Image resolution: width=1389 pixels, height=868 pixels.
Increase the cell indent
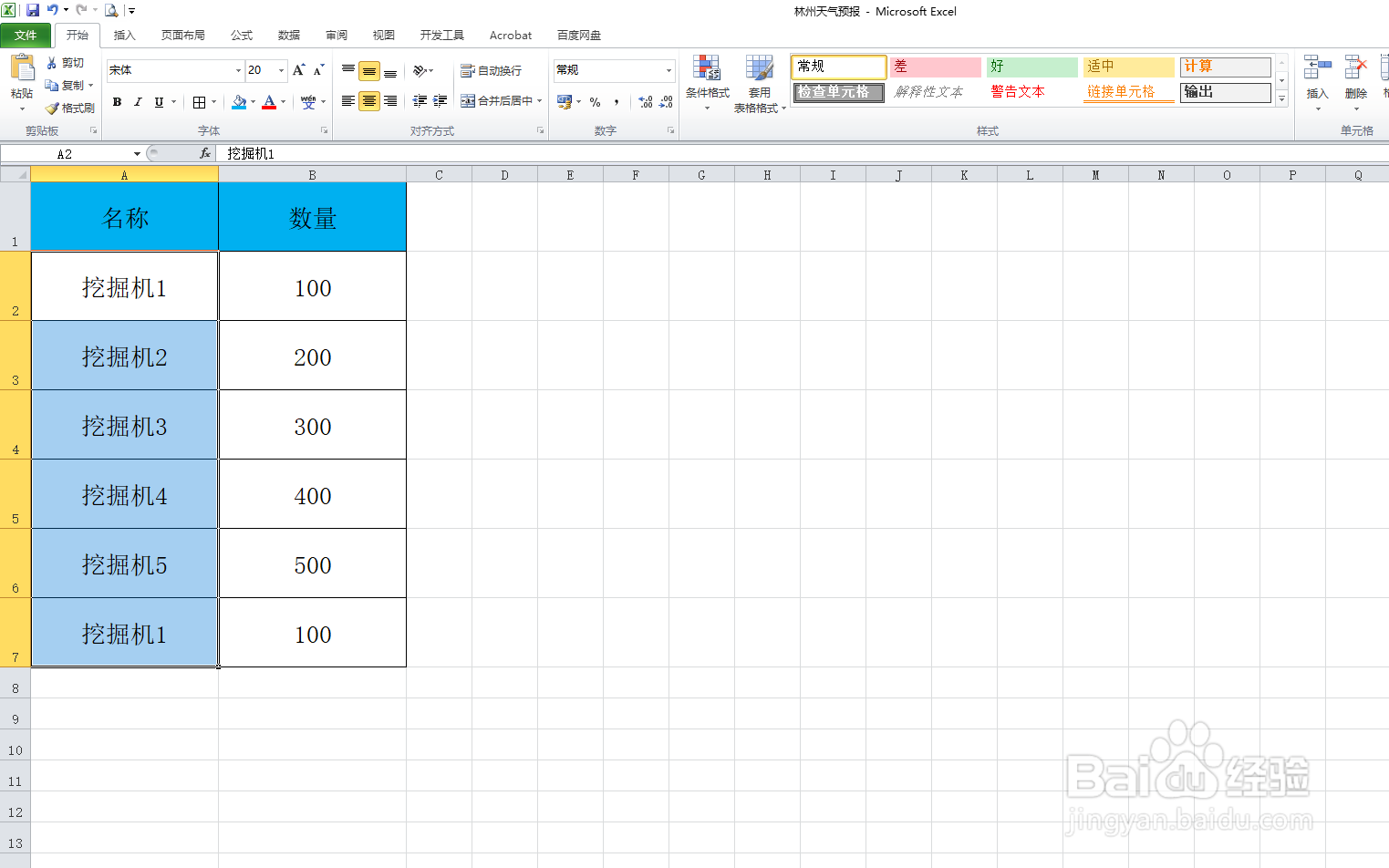441,101
